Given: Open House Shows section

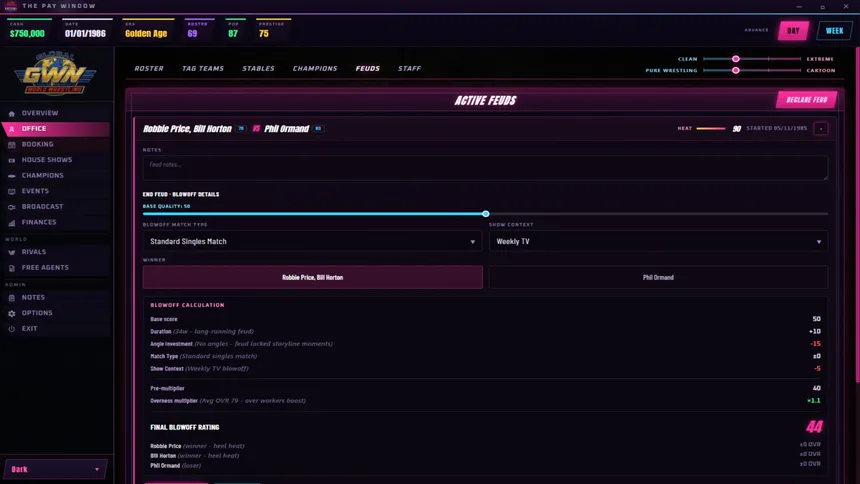Looking at the screenshot, I should point(55,160).
